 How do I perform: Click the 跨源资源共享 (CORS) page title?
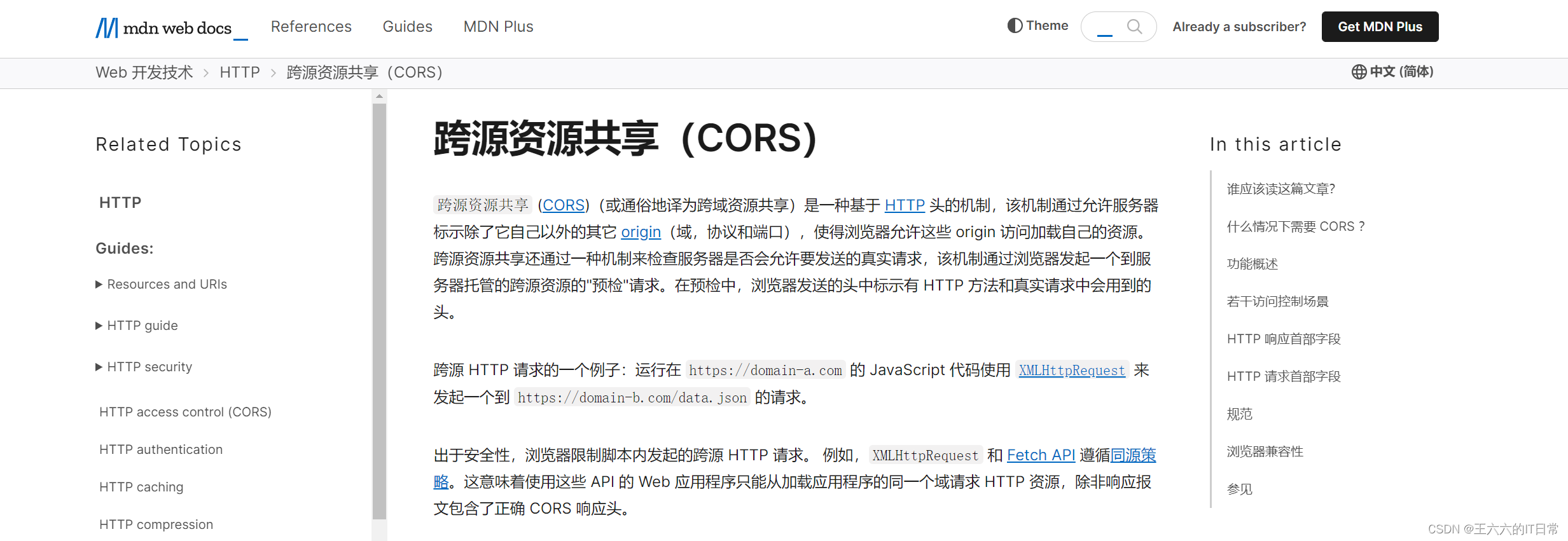tap(626, 138)
